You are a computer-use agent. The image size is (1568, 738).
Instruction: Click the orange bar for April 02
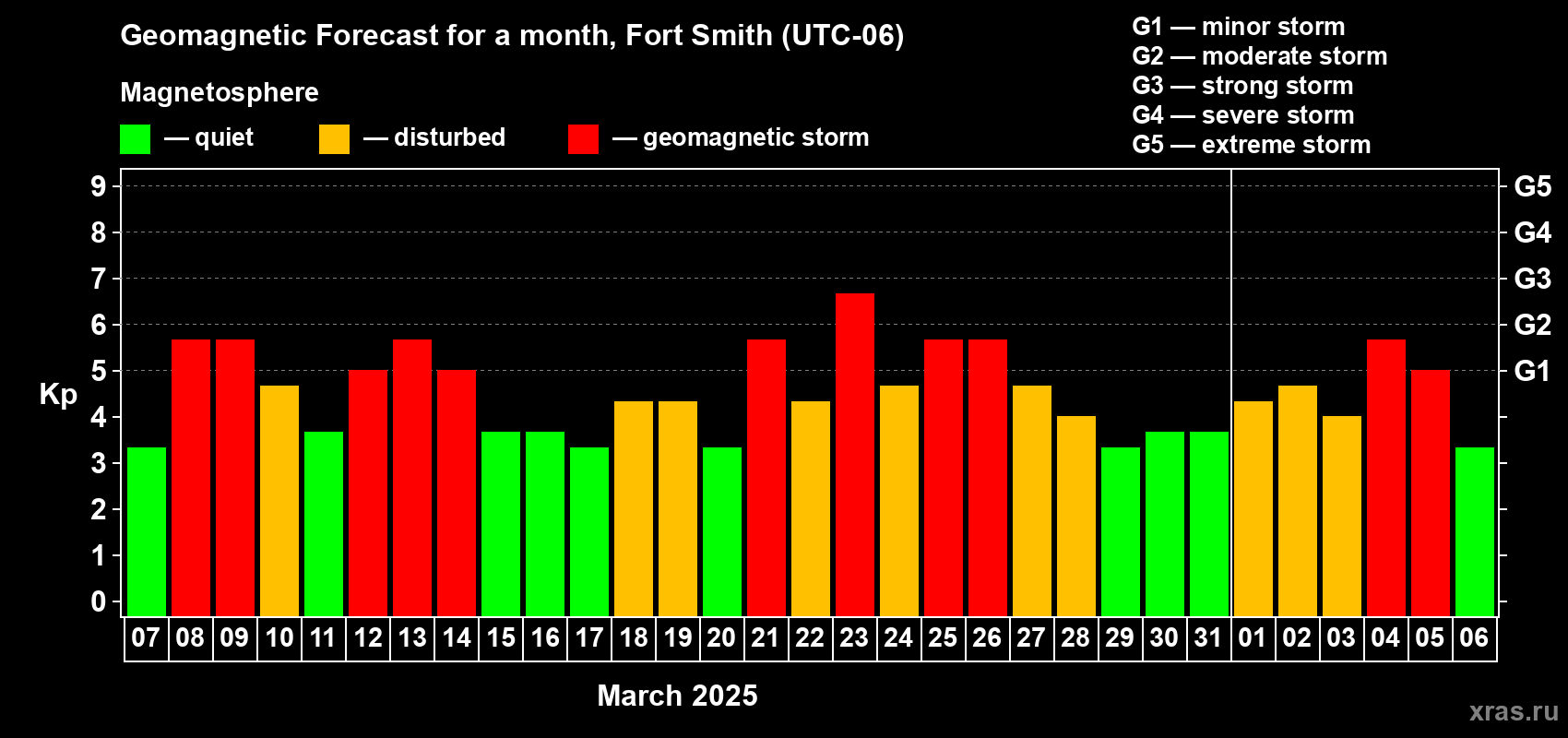point(1298,501)
